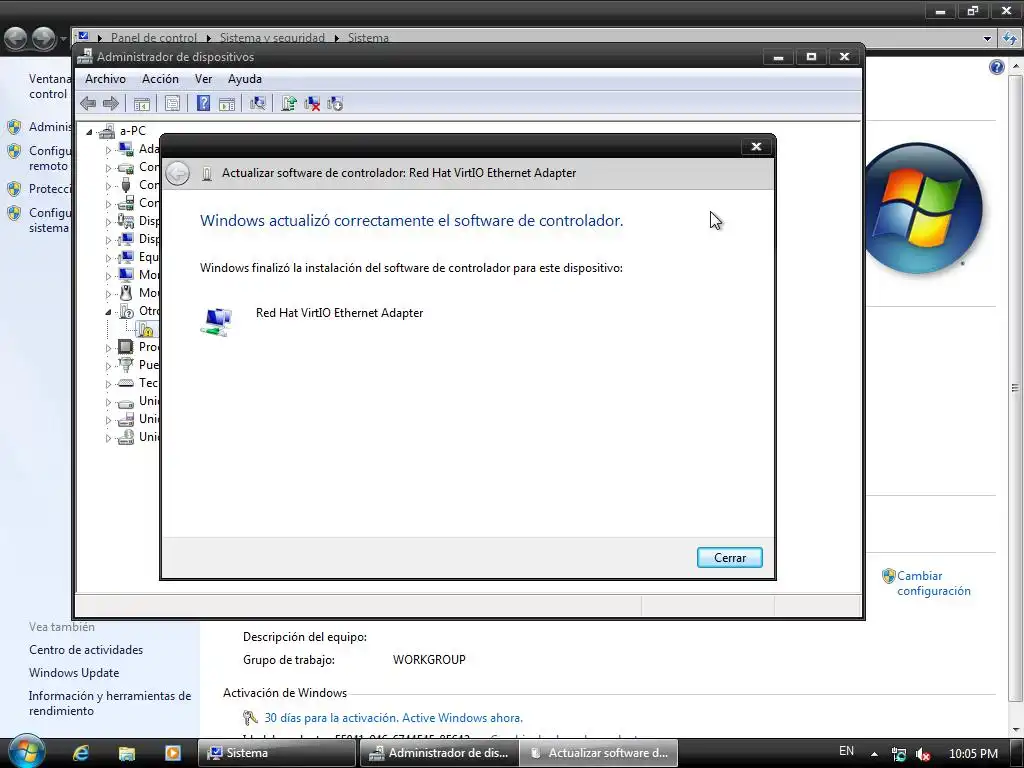
Task: Switch to the Sistema taskbar button
Action: pyautogui.click(x=276, y=753)
